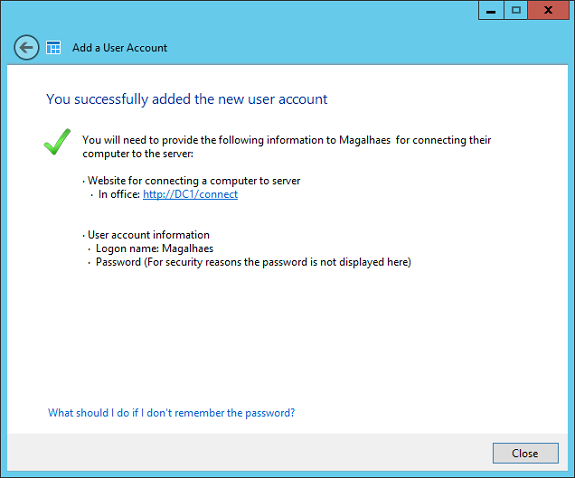The height and width of the screenshot is (478, 575).
Task: Maximize the Add a User Account window
Action: tap(516, 10)
